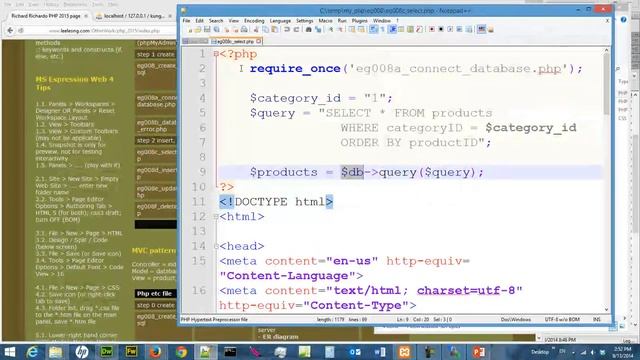Viewport: 640px width, 360px height.
Task: Click the 'step 2 insert' link on webpage
Action: pyautogui.click(x=156, y=140)
